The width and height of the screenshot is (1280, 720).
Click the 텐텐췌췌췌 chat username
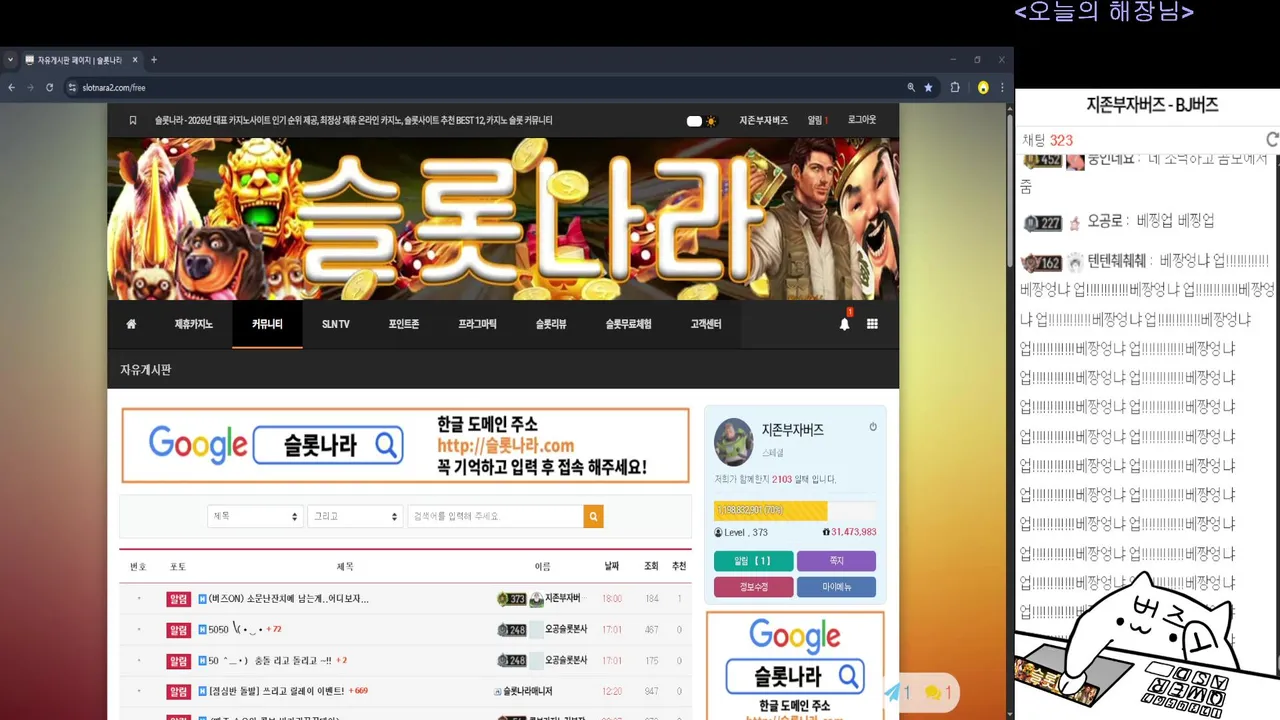(x=1116, y=261)
